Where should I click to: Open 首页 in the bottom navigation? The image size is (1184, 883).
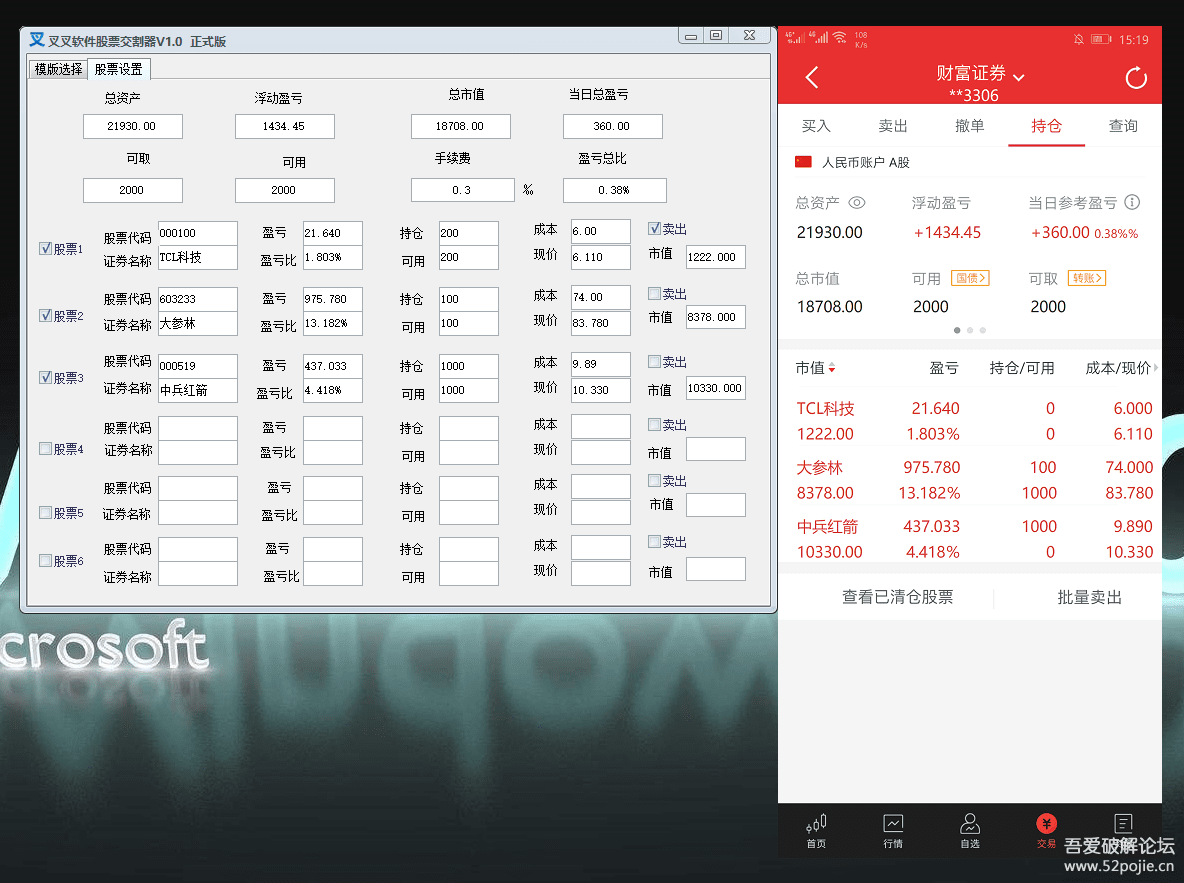pos(816,830)
